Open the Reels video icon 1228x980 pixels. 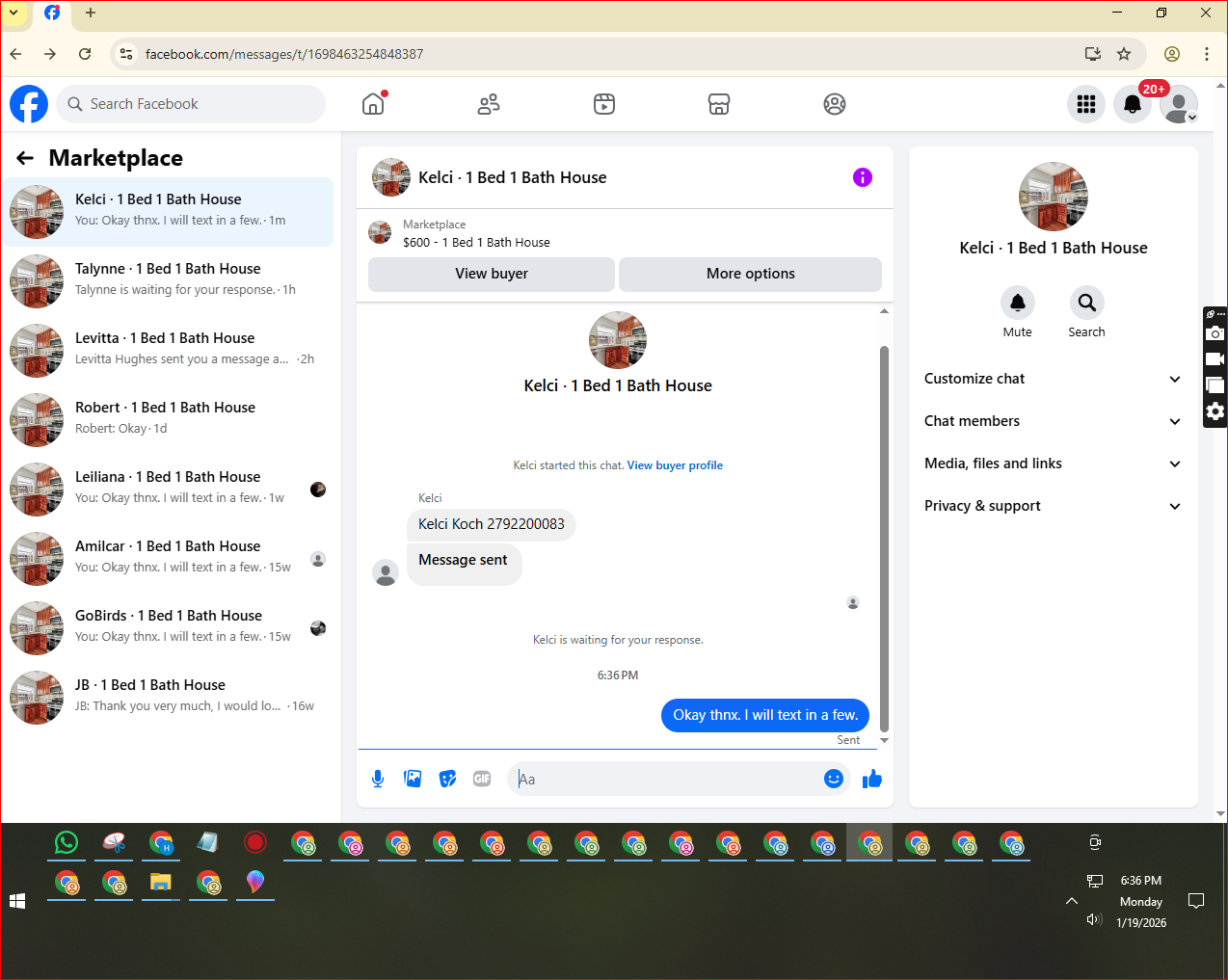point(604,104)
